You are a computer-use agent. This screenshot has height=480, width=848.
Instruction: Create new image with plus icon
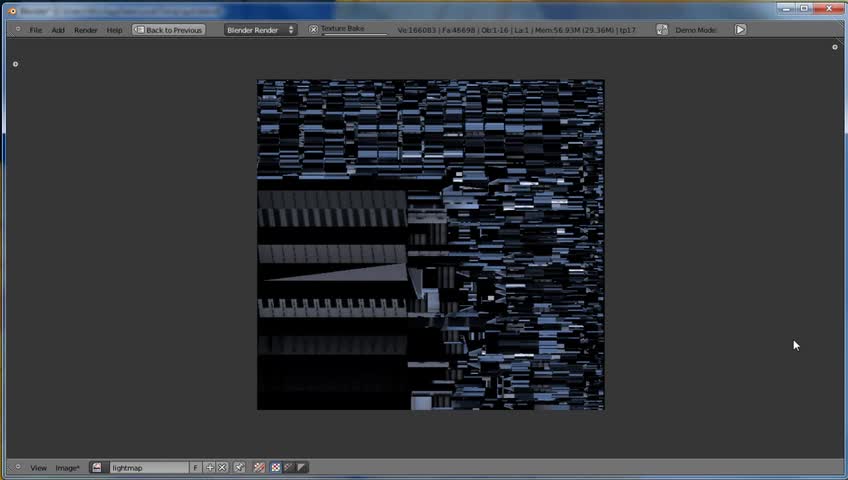(x=210, y=468)
